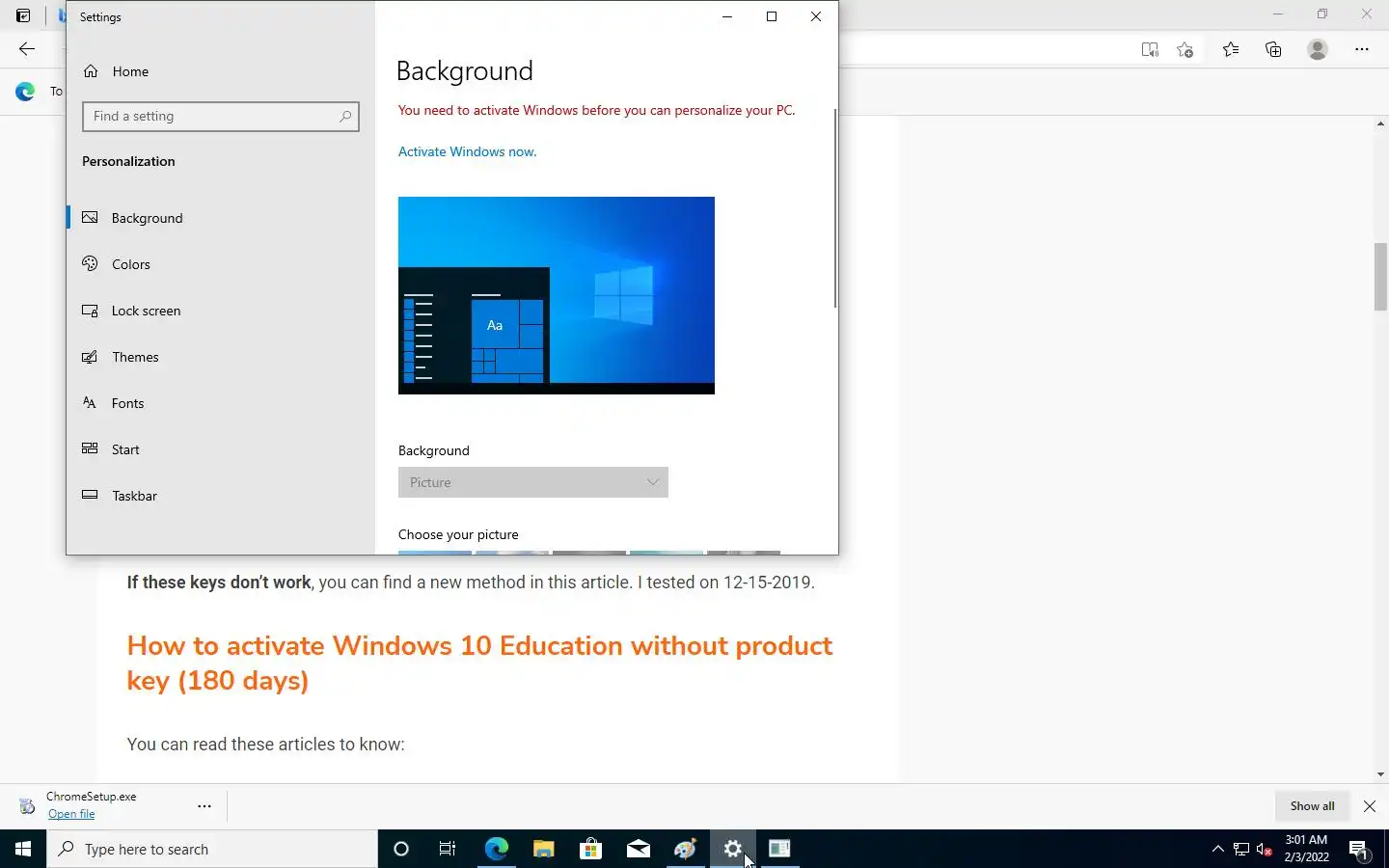Click the muted volume tray icon

1265,849
